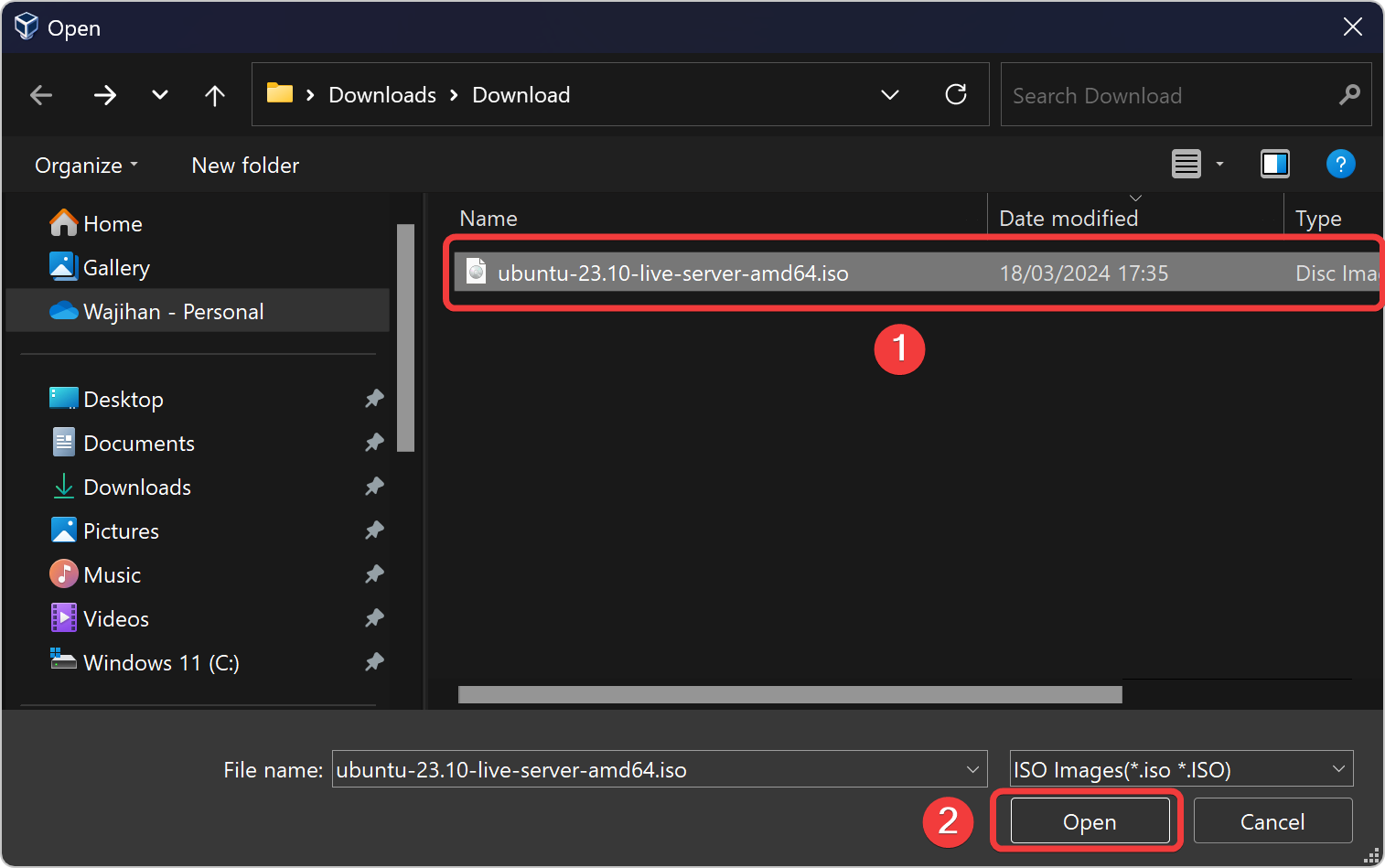
Task: Select Home in navigation pane
Action: pos(198,224)
